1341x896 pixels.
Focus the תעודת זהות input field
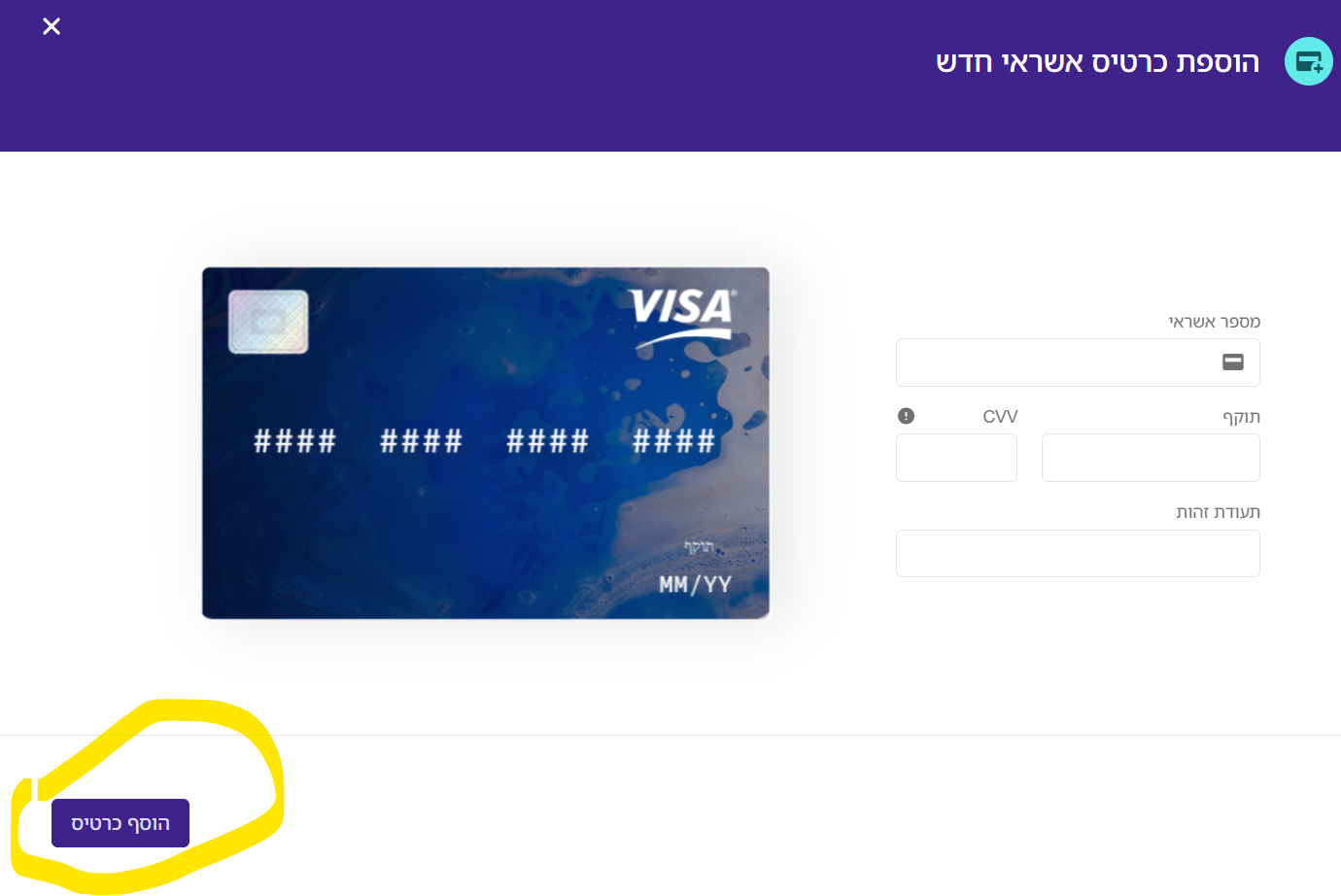[1078, 553]
